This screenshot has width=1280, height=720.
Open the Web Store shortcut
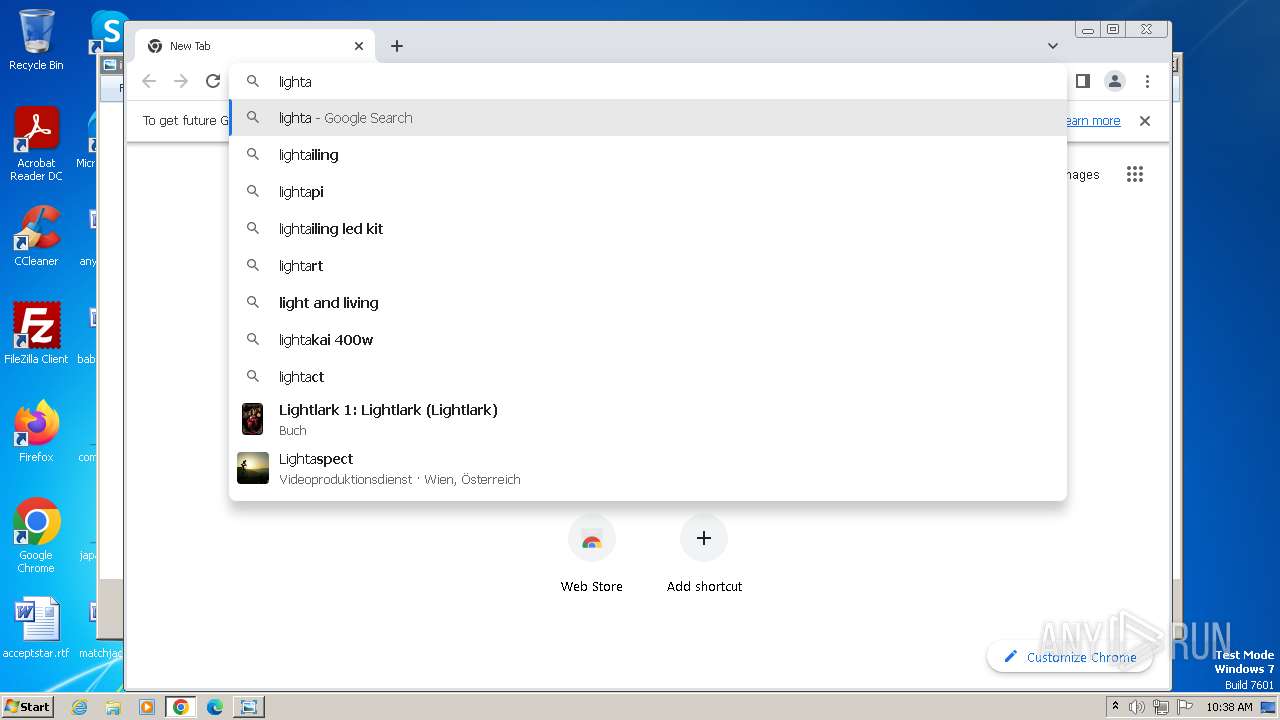point(591,555)
